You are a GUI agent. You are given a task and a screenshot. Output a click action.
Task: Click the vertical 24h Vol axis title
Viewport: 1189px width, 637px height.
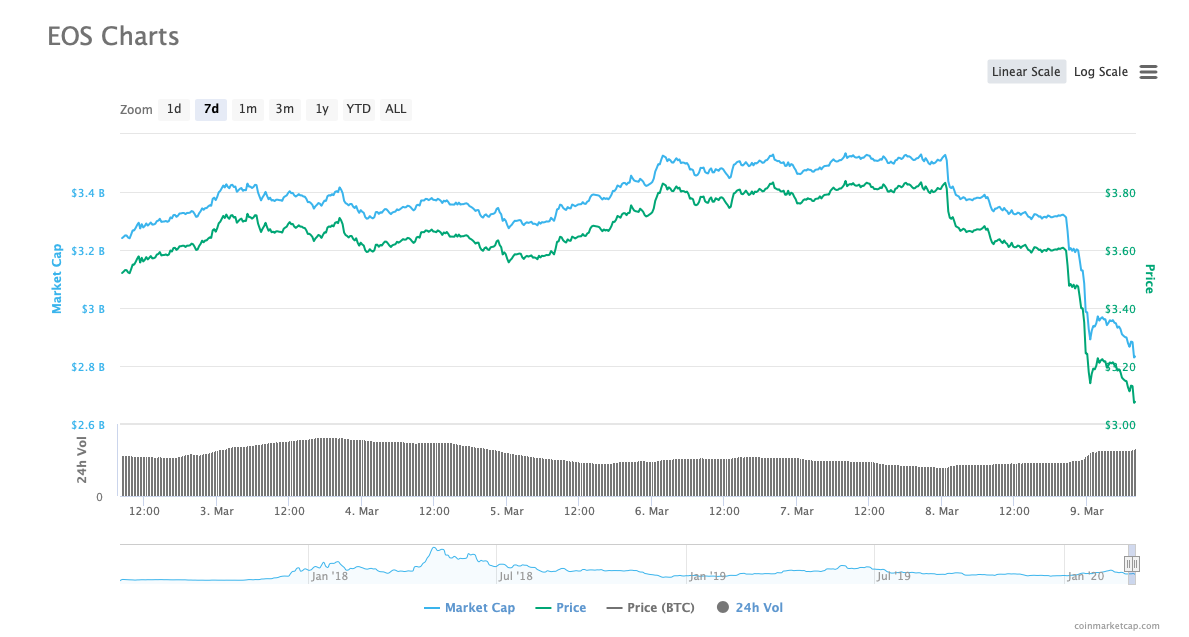(81, 460)
